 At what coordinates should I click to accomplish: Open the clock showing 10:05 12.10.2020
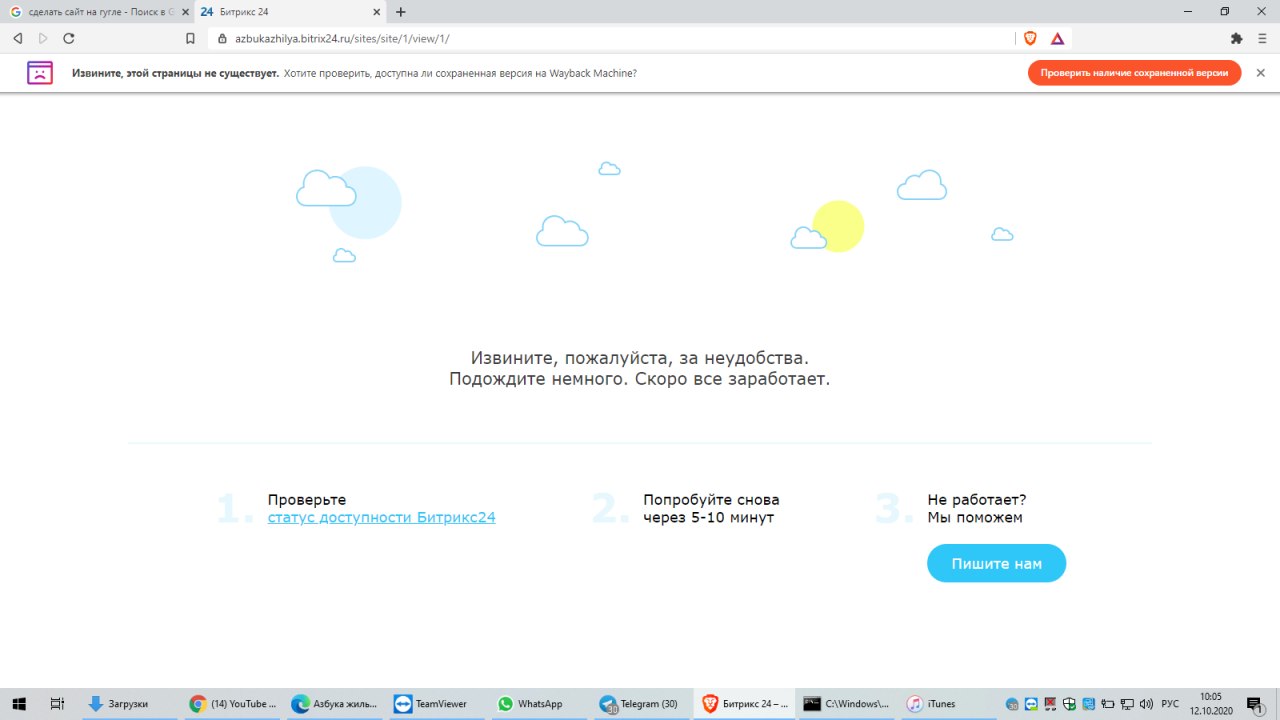1211,704
